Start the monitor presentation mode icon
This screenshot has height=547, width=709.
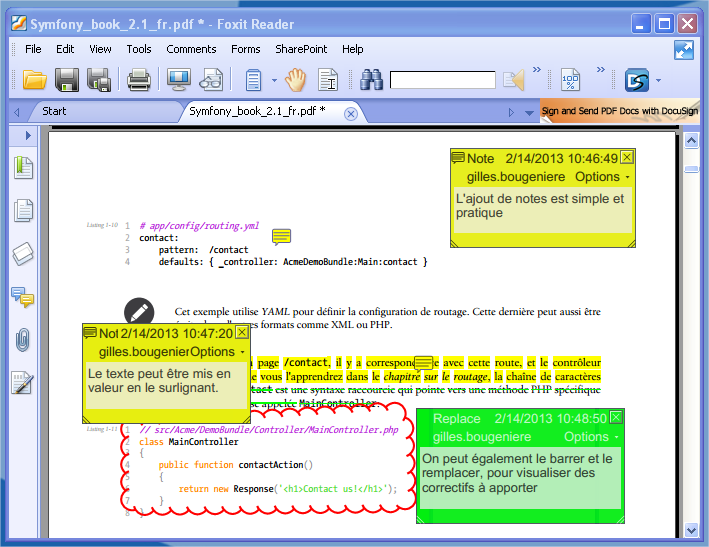pyautogui.click(x=179, y=79)
